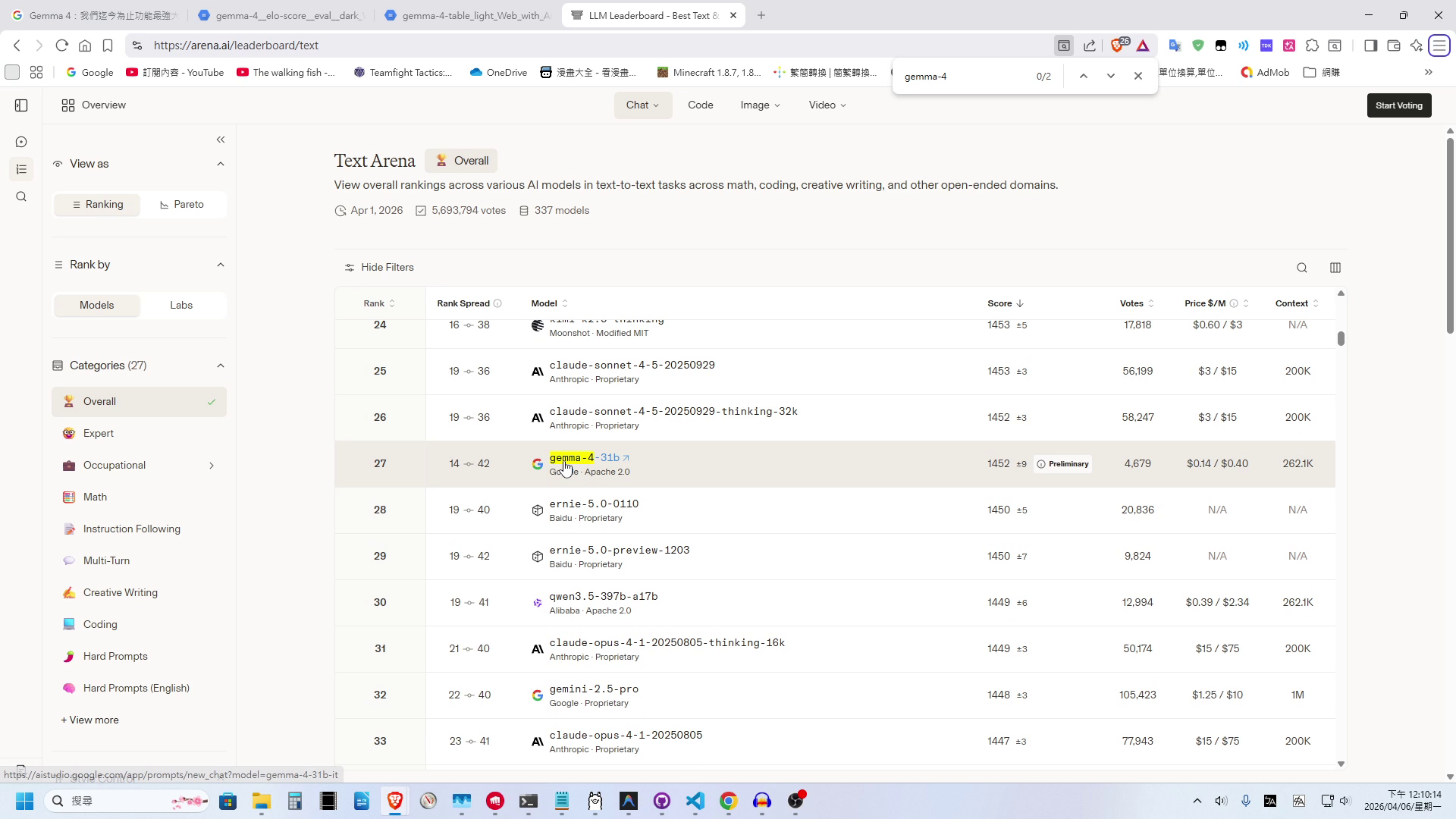The height and width of the screenshot is (819, 1456).
Task: Collapse the left filter panel
Action: point(221,140)
